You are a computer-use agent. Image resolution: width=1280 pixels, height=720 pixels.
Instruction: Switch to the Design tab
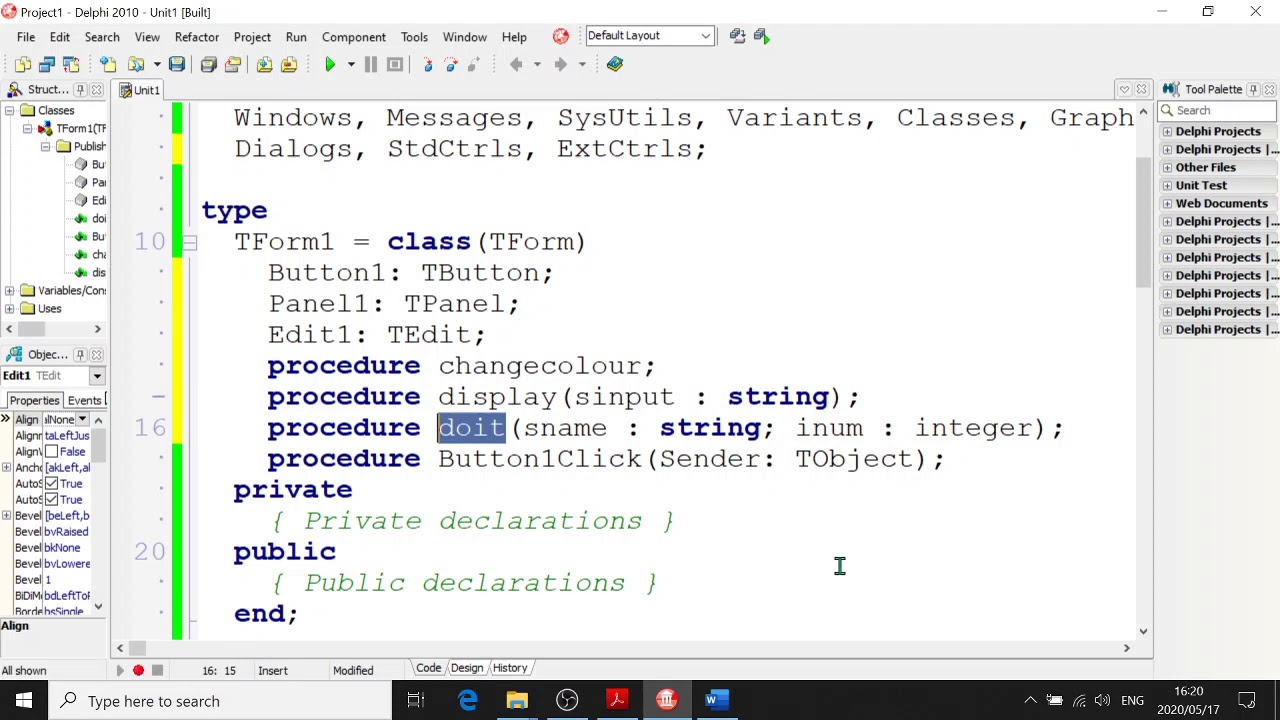(467, 668)
